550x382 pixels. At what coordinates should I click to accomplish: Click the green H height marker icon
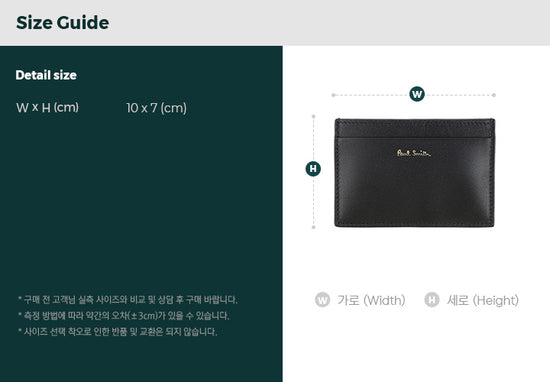(313, 169)
